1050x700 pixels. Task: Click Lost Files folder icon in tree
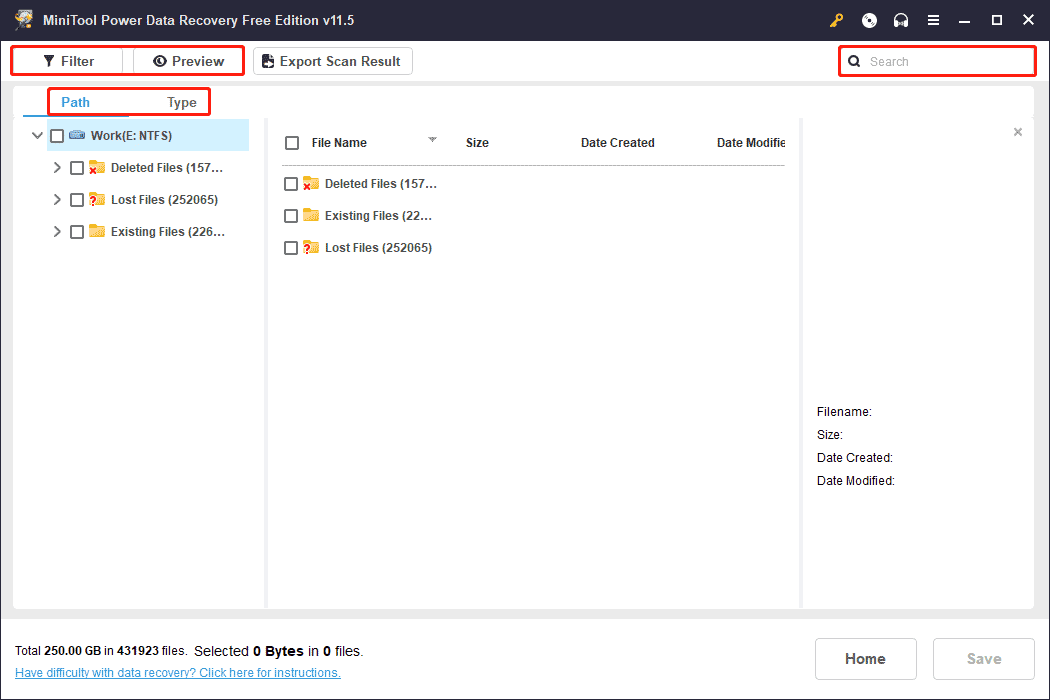tap(96, 199)
